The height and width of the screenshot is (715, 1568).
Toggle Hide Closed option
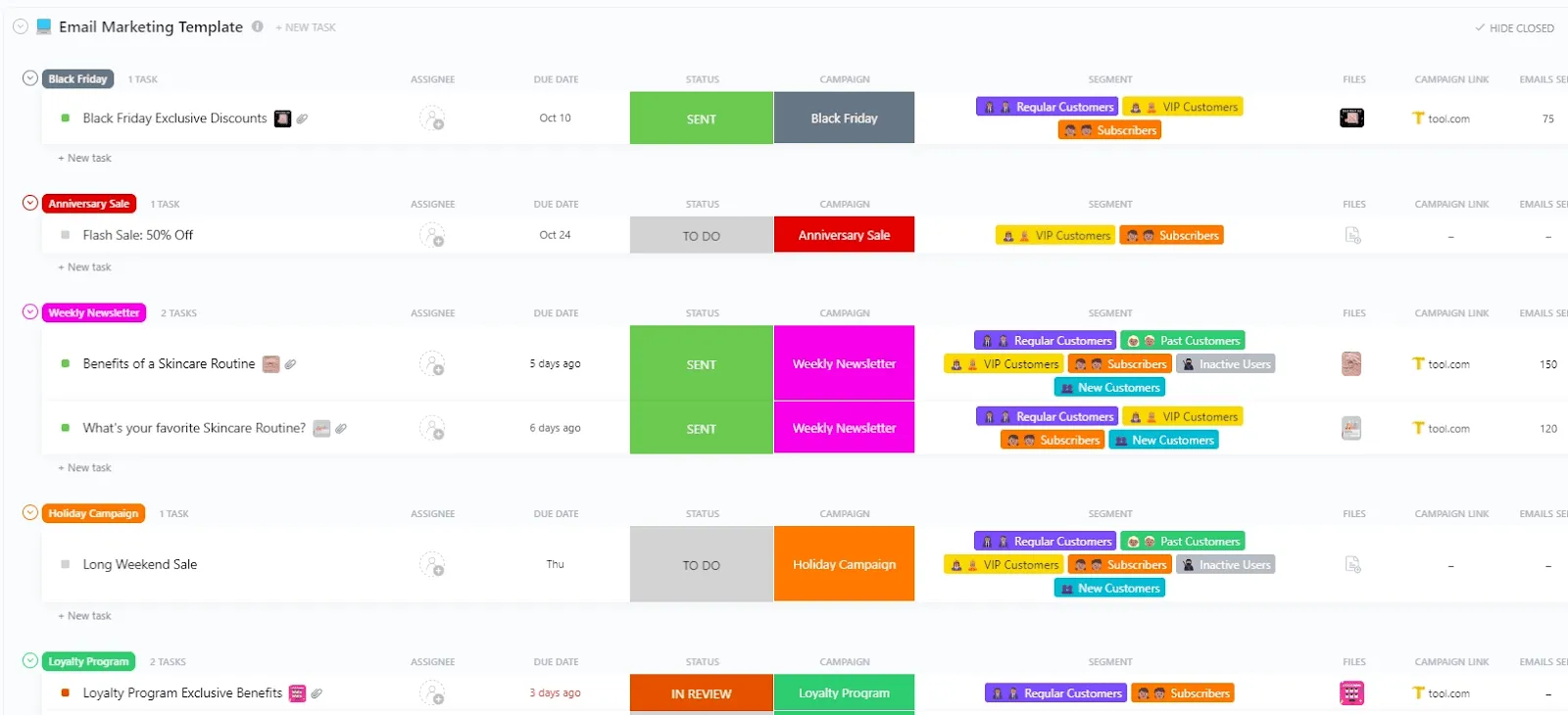pos(1515,28)
